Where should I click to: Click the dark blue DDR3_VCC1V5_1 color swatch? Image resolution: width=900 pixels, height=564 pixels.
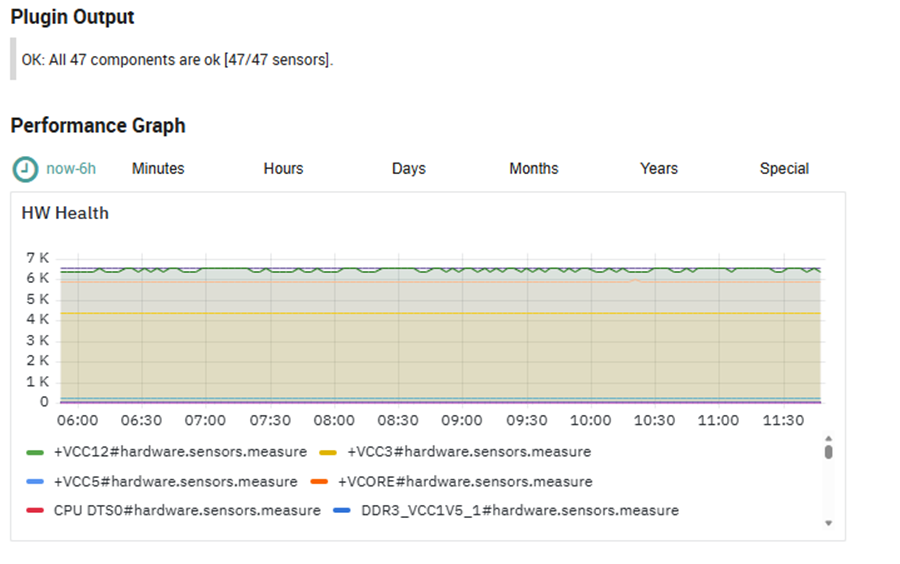pos(342,511)
